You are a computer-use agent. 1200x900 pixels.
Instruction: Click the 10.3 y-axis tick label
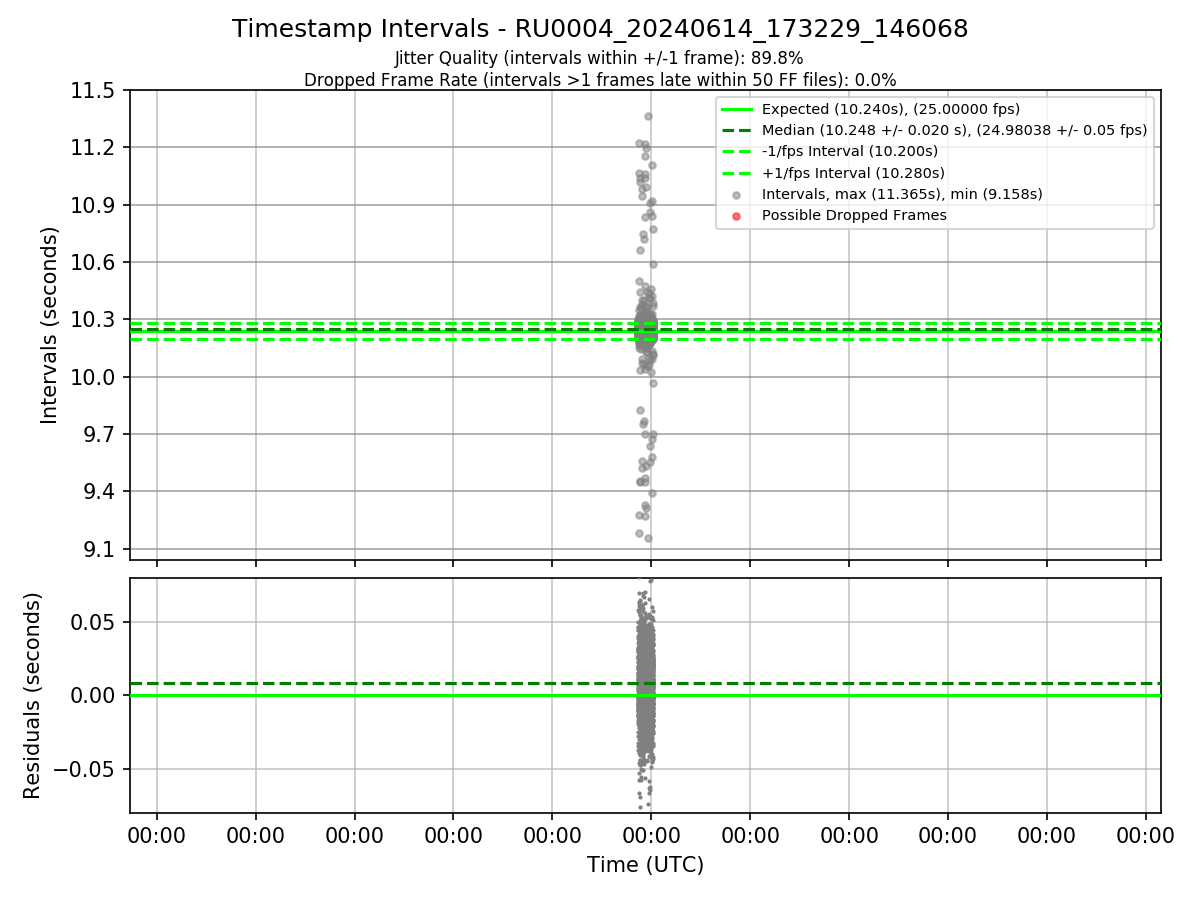pyautogui.click(x=94, y=320)
